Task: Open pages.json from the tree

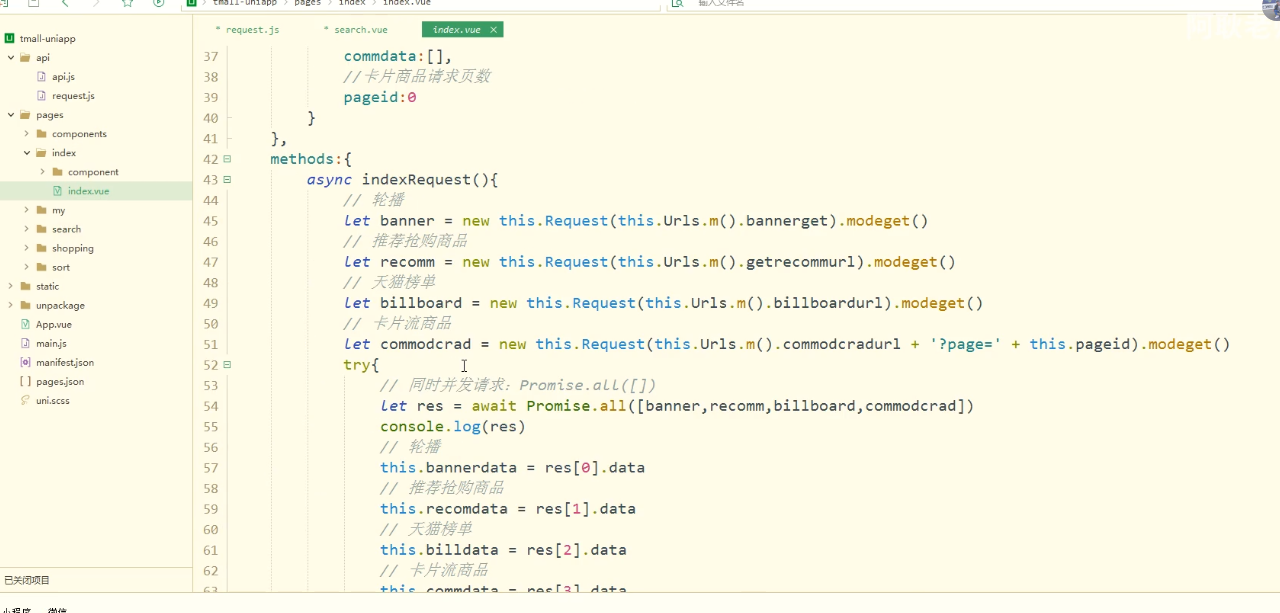Action: click(x=60, y=381)
